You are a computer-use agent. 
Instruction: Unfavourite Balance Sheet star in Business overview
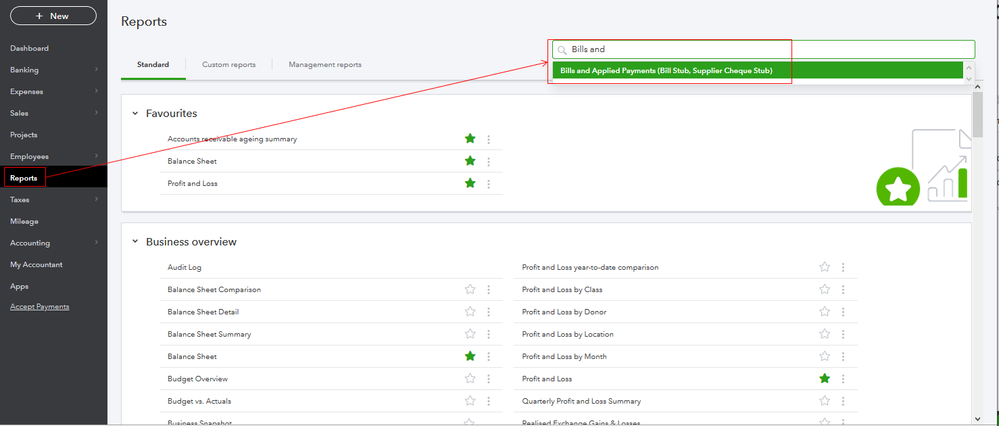(x=470, y=356)
